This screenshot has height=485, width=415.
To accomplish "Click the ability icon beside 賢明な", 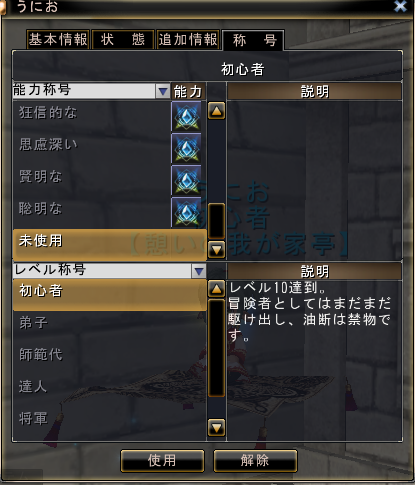I will 186,181.
